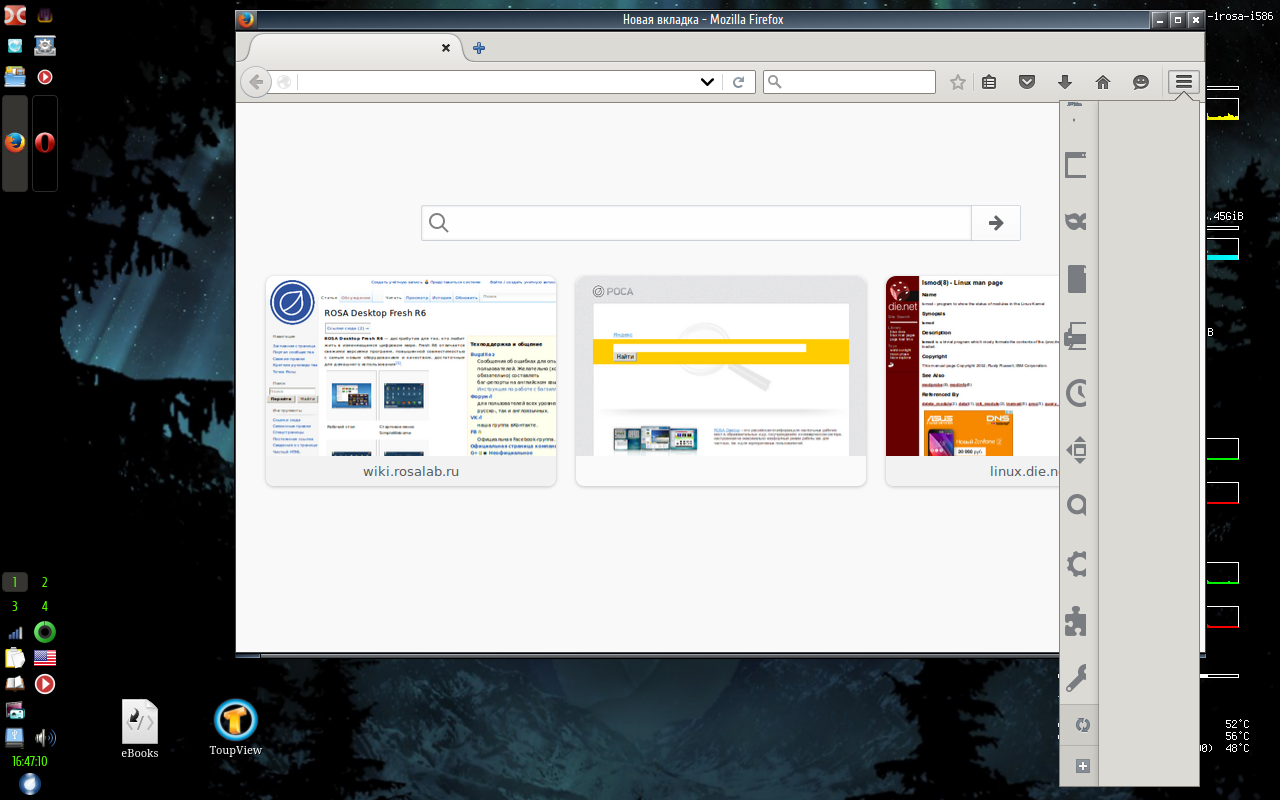Expand the URL bar history dropdown arrow

coord(707,83)
